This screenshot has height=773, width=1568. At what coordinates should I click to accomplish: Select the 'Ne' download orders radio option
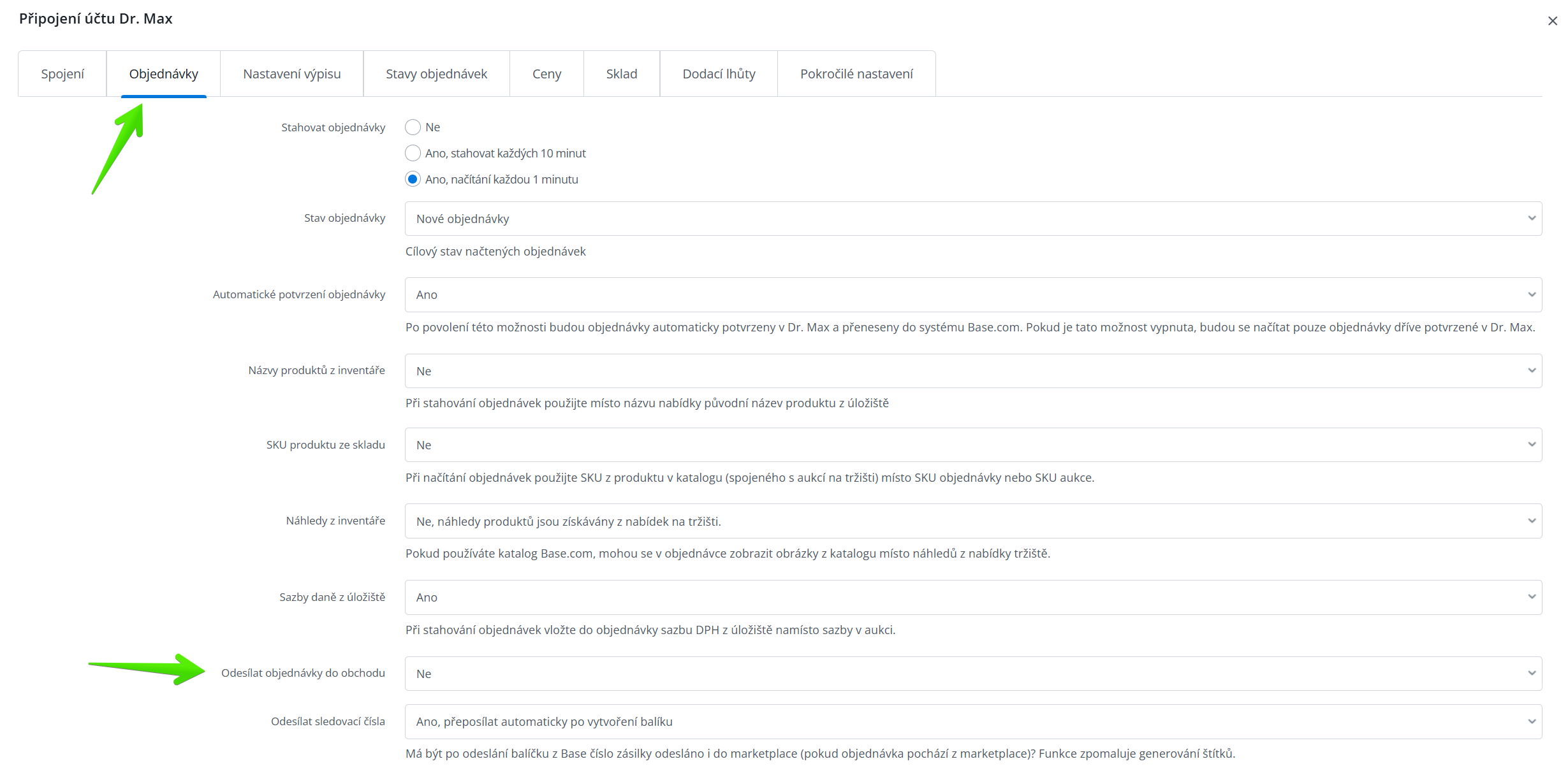tap(413, 127)
